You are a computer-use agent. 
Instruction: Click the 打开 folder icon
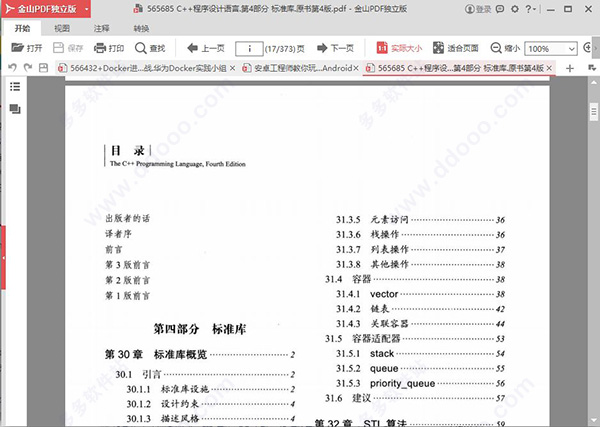click(x=17, y=48)
